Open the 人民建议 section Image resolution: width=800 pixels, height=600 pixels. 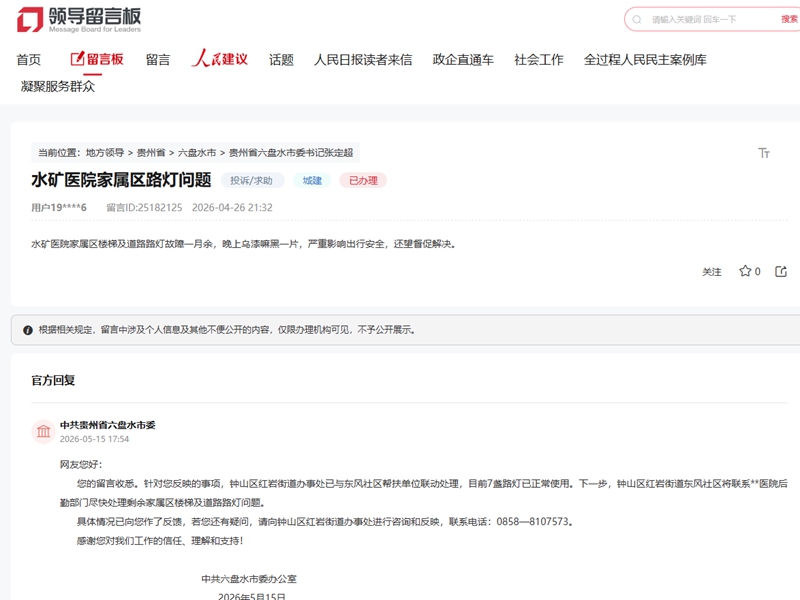point(220,59)
